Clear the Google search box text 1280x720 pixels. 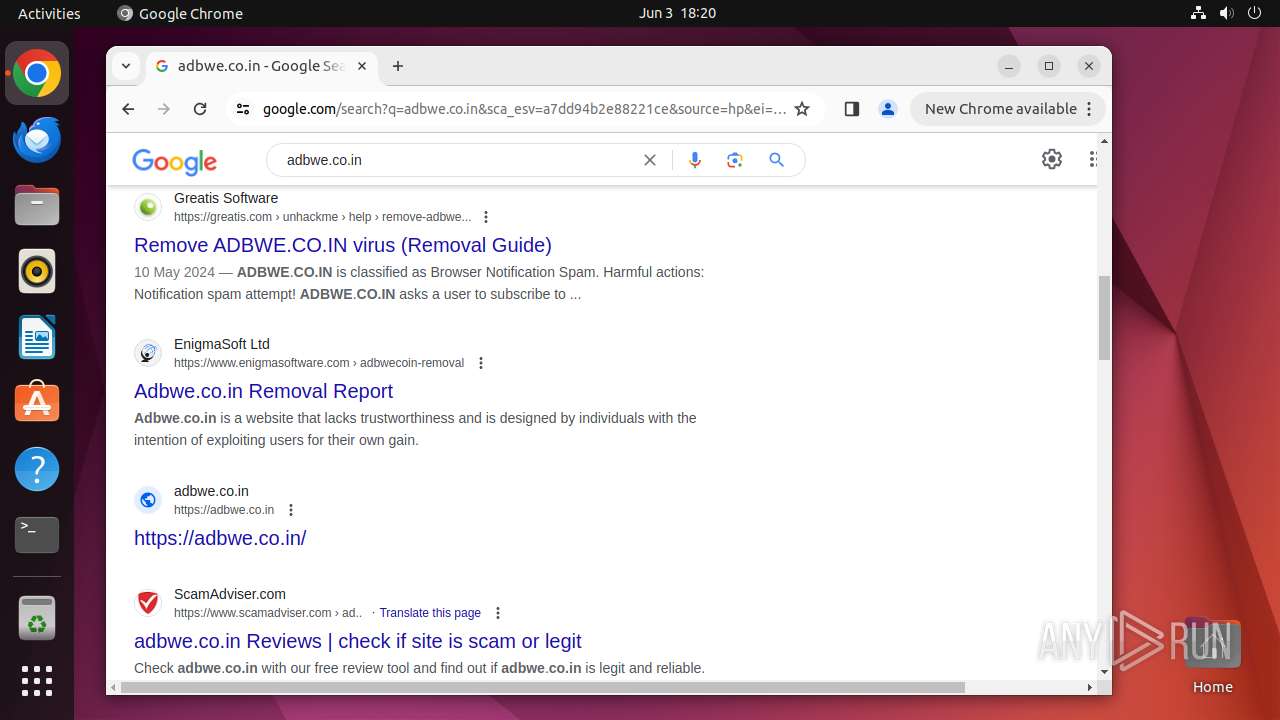click(x=650, y=160)
